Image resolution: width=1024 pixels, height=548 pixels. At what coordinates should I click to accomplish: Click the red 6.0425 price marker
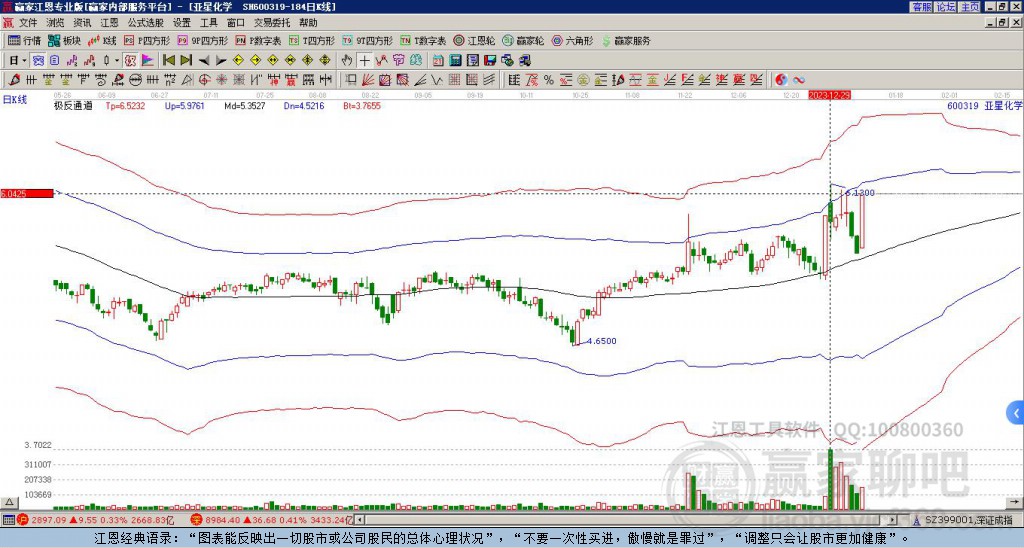tap(27, 193)
